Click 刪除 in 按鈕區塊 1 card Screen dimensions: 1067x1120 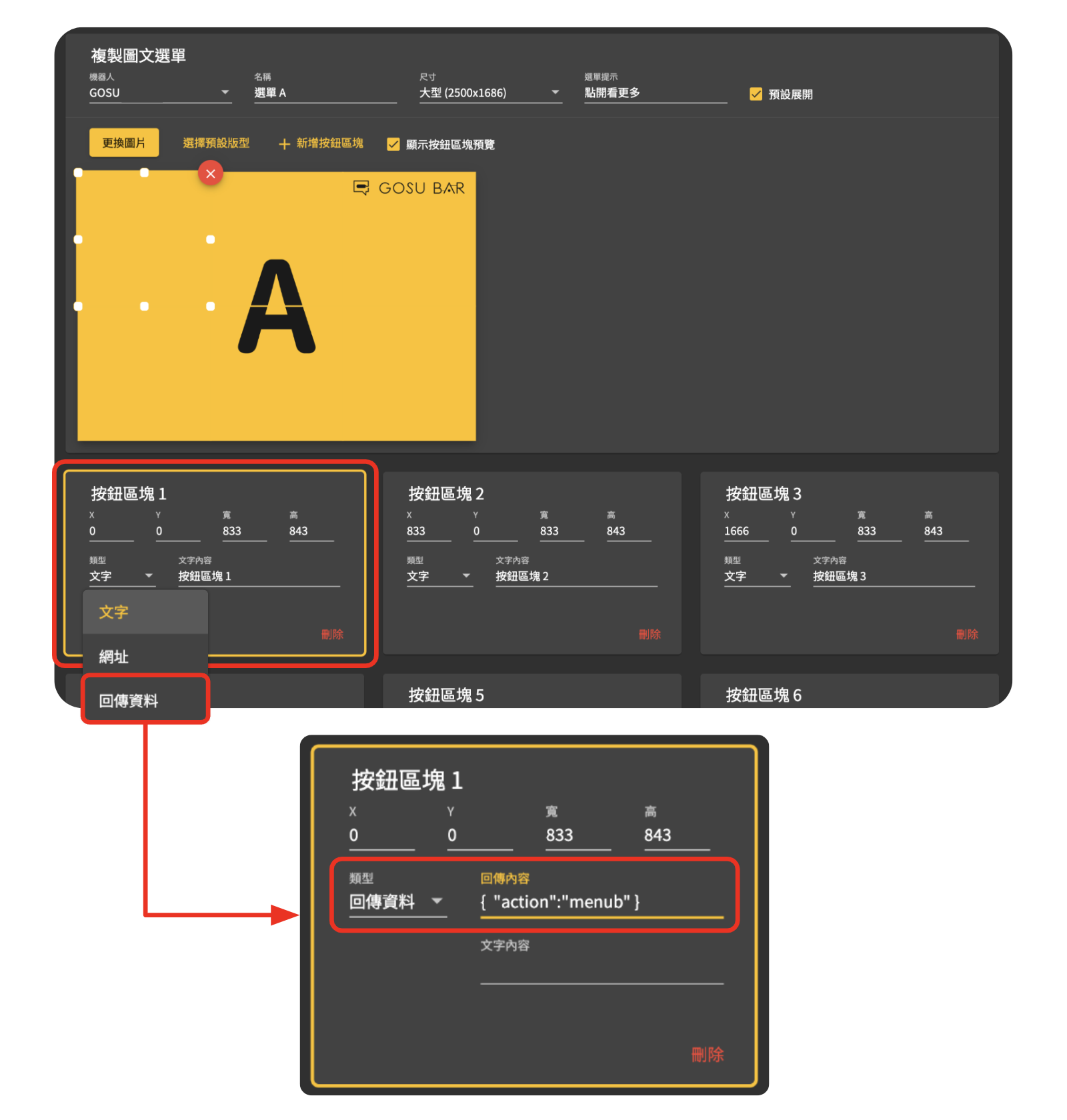point(332,634)
